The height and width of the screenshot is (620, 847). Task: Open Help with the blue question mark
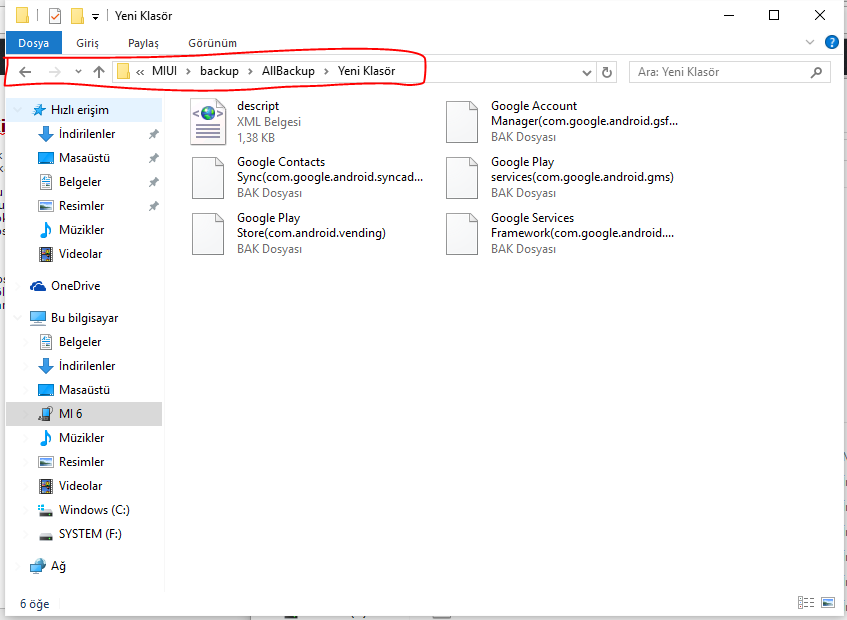(x=832, y=42)
